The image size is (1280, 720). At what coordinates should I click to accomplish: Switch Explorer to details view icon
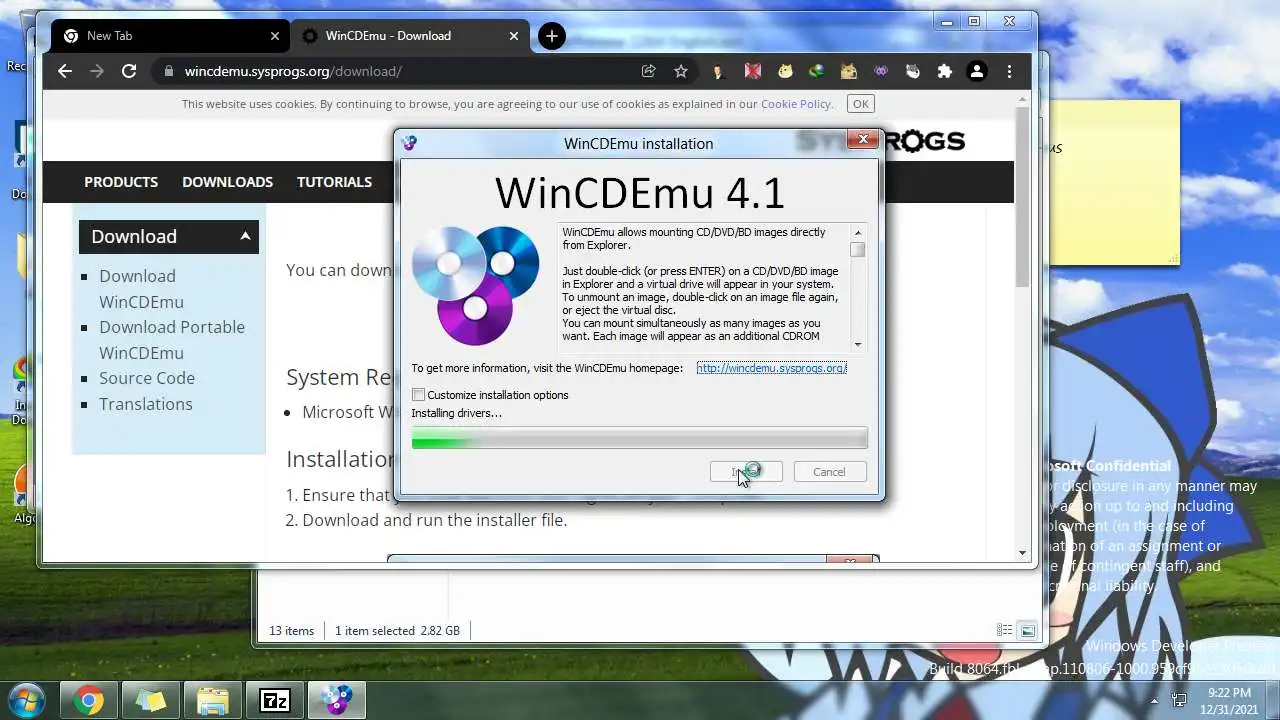[1004, 631]
